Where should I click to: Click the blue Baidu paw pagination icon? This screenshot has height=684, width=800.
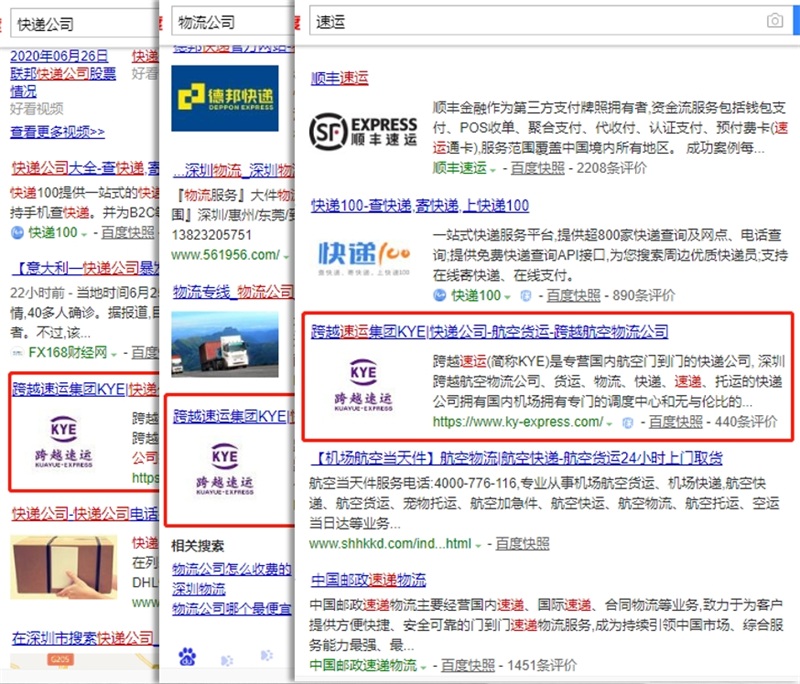[187, 656]
